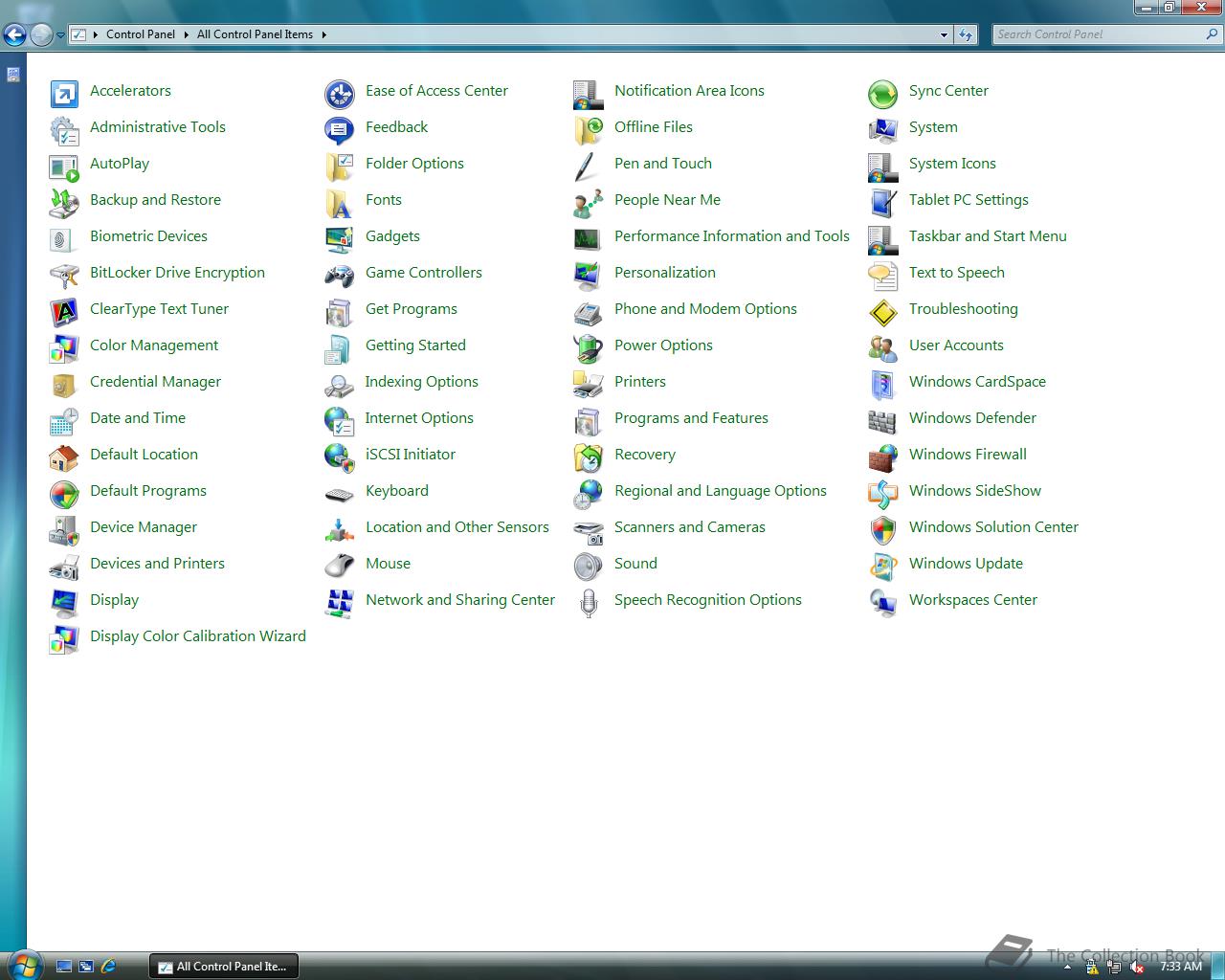Open the Recovery icon
This screenshot has width=1225, height=980.
[x=589, y=457]
